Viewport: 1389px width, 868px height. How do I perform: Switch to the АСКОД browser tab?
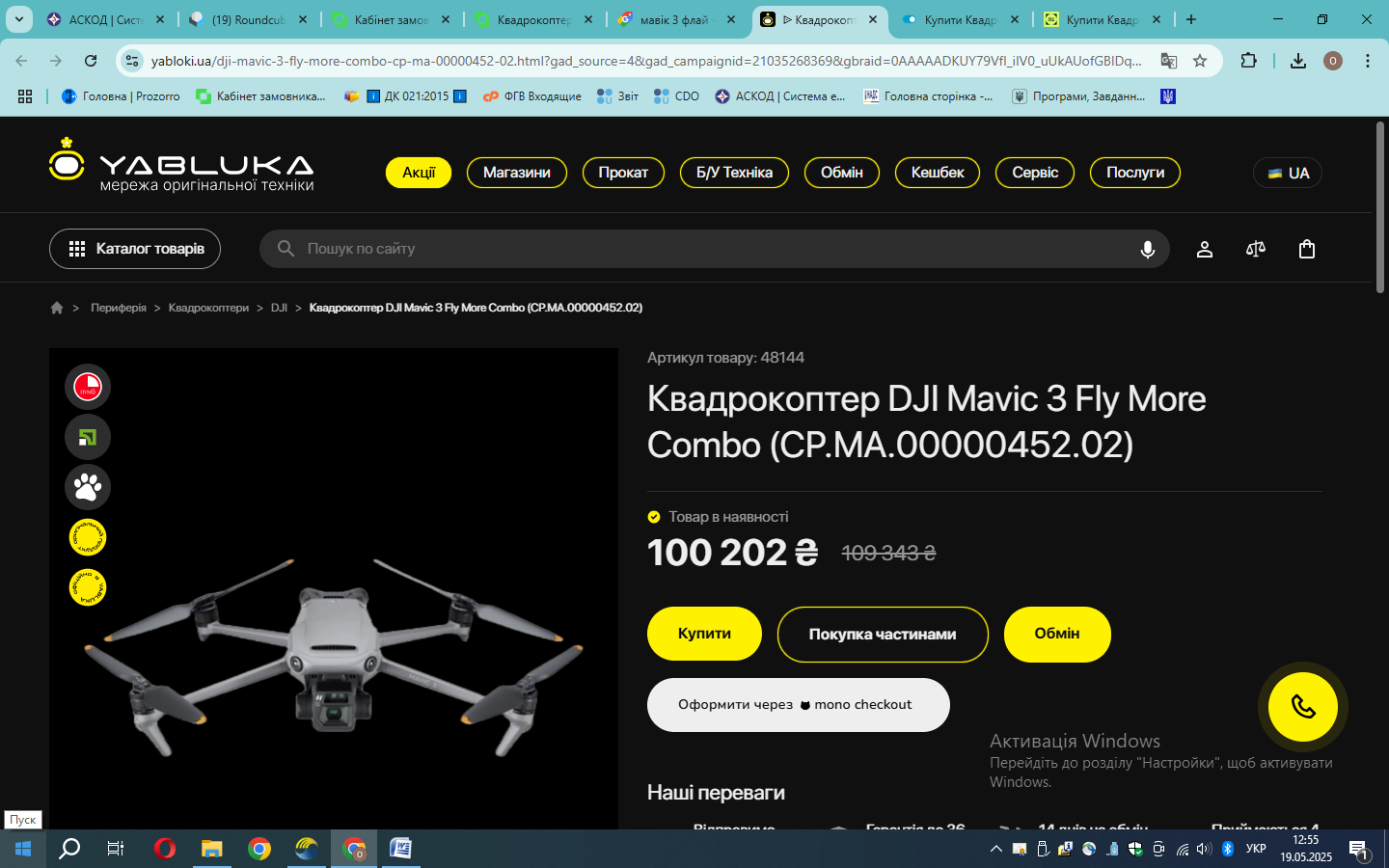(x=106, y=19)
